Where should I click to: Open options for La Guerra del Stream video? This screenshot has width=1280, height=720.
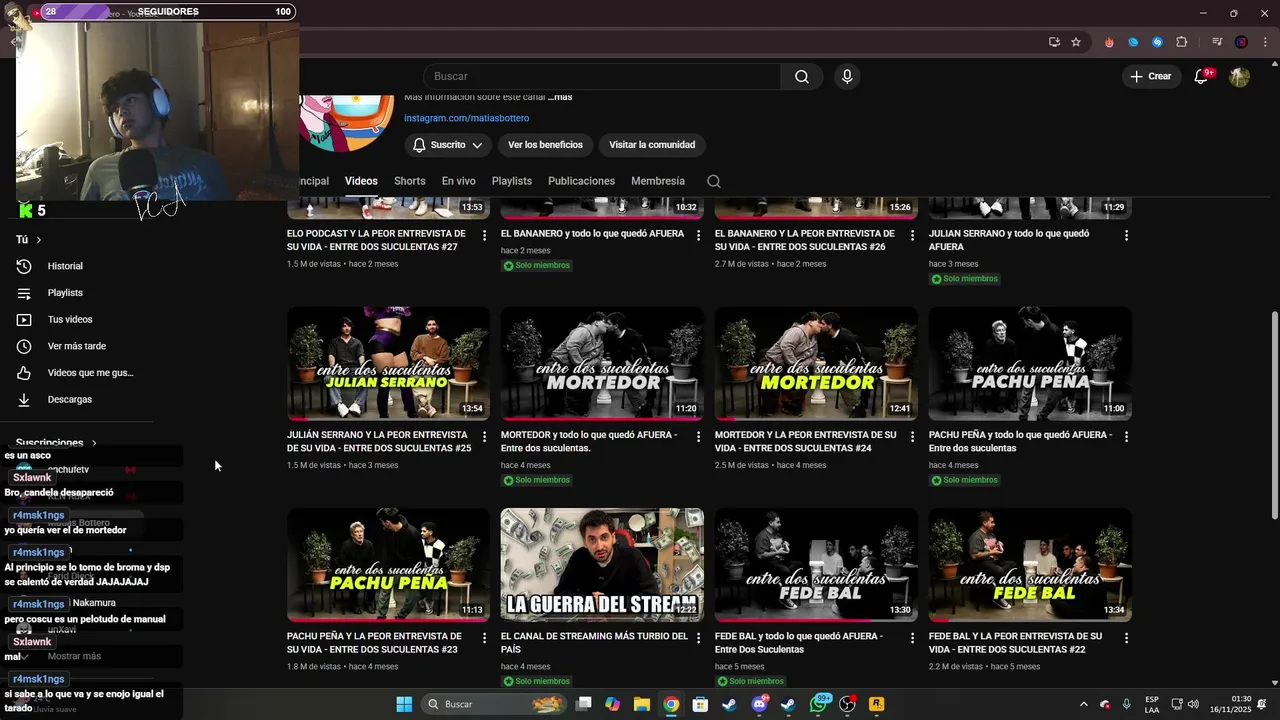pyautogui.click(x=699, y=638)
